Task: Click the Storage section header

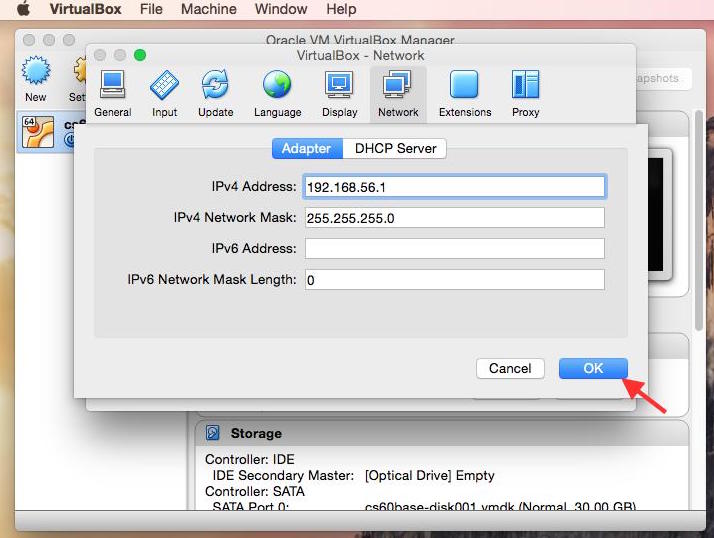Action: pyautogui.click(x=442, y=433)
